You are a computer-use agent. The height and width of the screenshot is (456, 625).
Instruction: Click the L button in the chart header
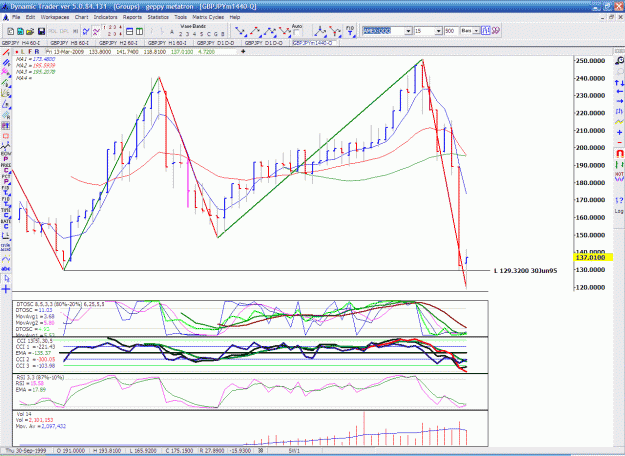click(x=23, y=52)
